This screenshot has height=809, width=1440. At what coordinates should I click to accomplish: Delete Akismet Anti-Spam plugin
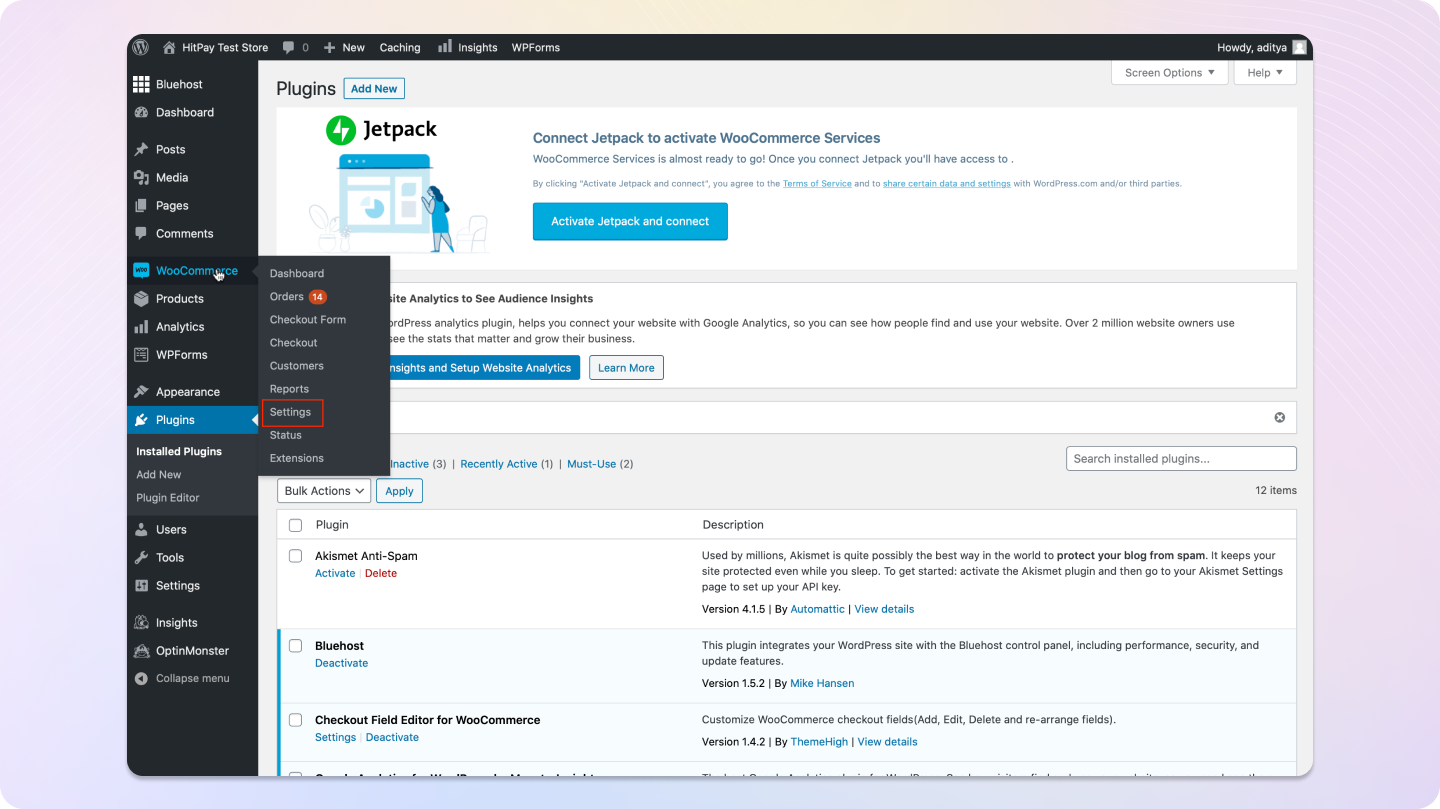coord(381,573)
